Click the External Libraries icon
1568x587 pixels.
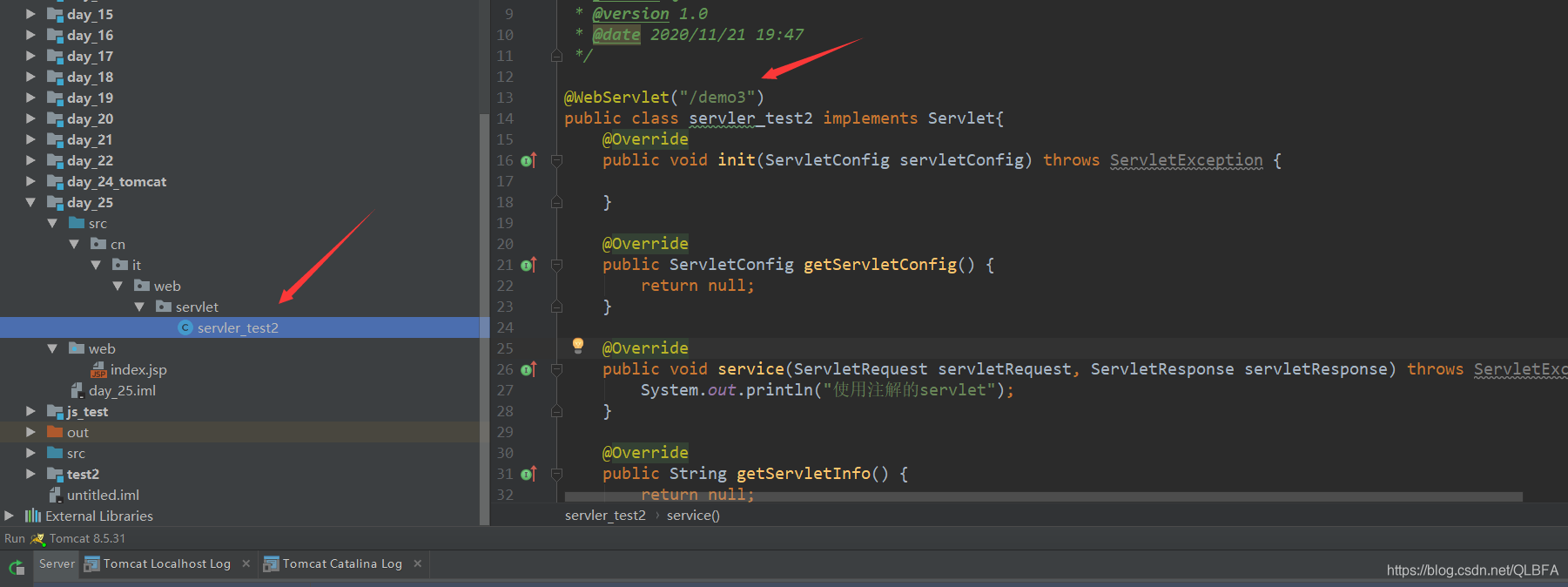(x=33, y=516)
